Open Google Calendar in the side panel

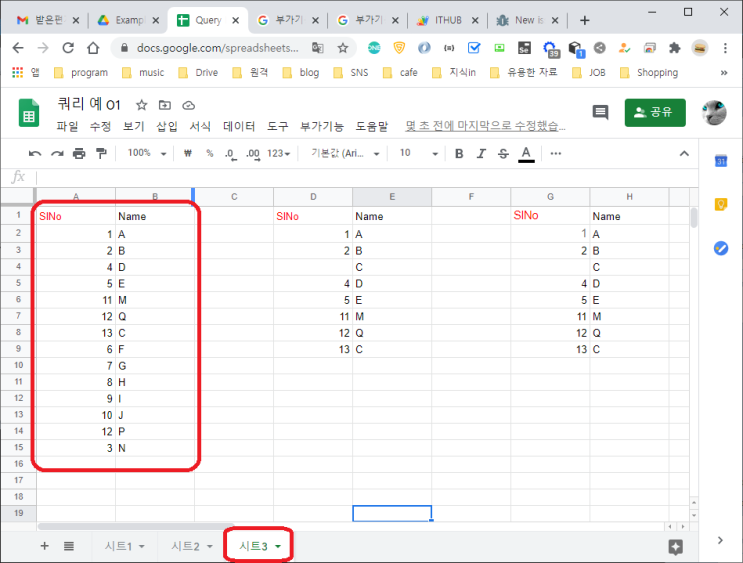pyautogui.click(x=721, y=161)
